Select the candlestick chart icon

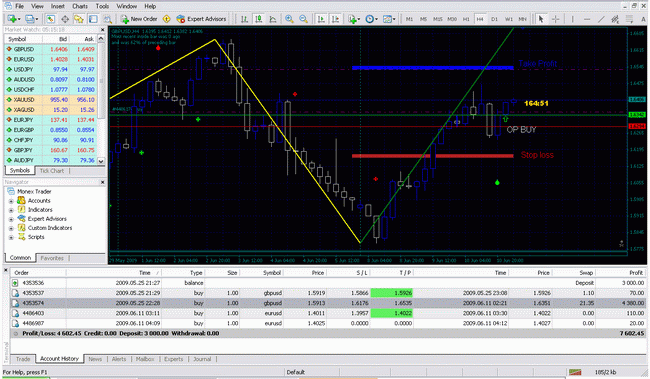pos(259,19)
